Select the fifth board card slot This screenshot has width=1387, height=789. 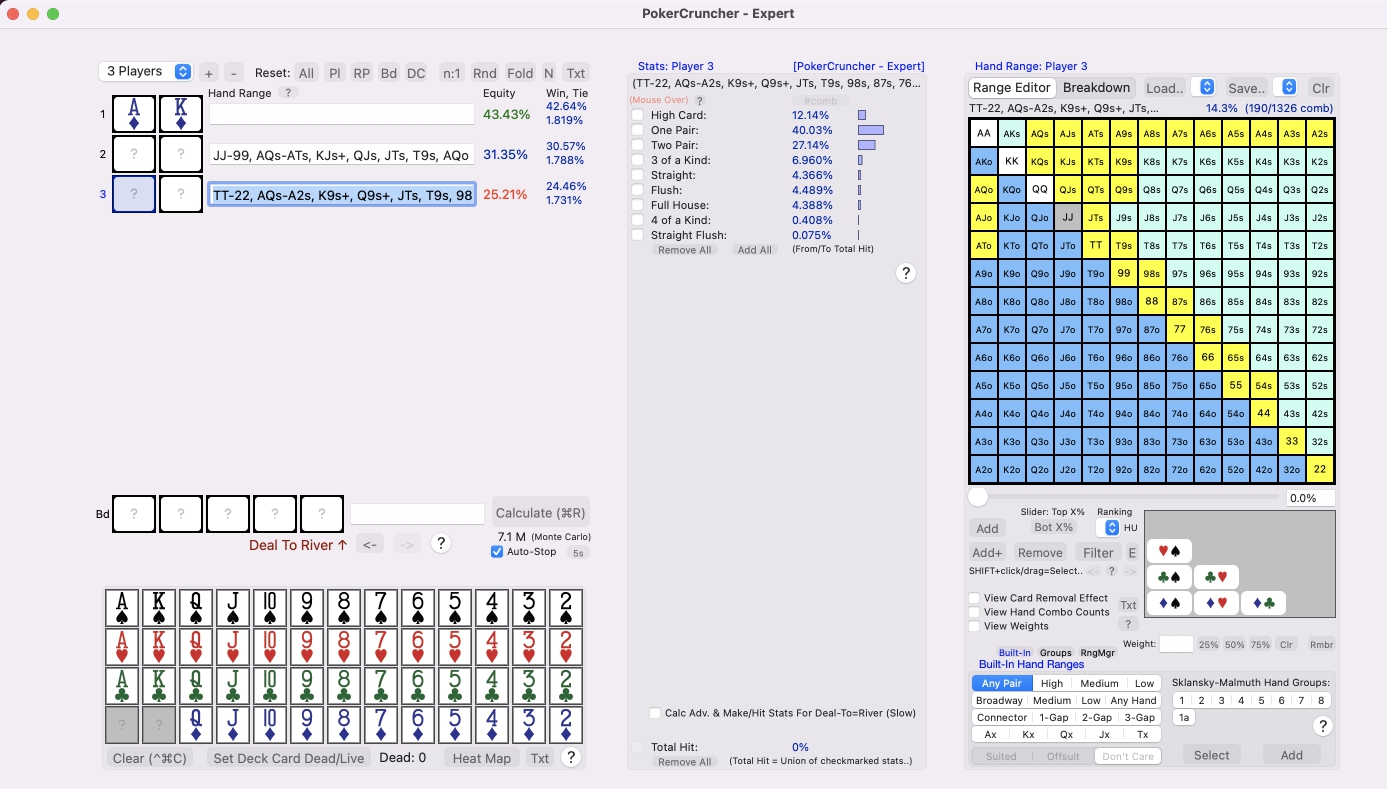(322, 514)
